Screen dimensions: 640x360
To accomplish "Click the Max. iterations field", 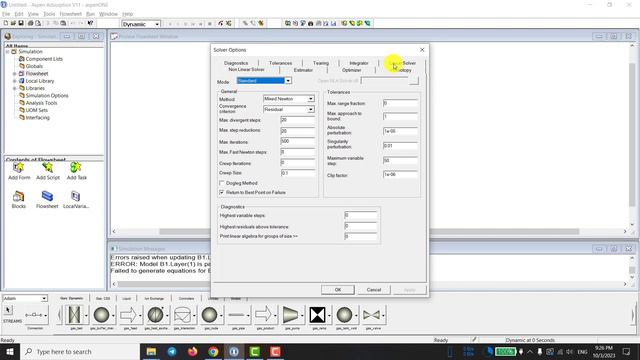I will (298, 141).
